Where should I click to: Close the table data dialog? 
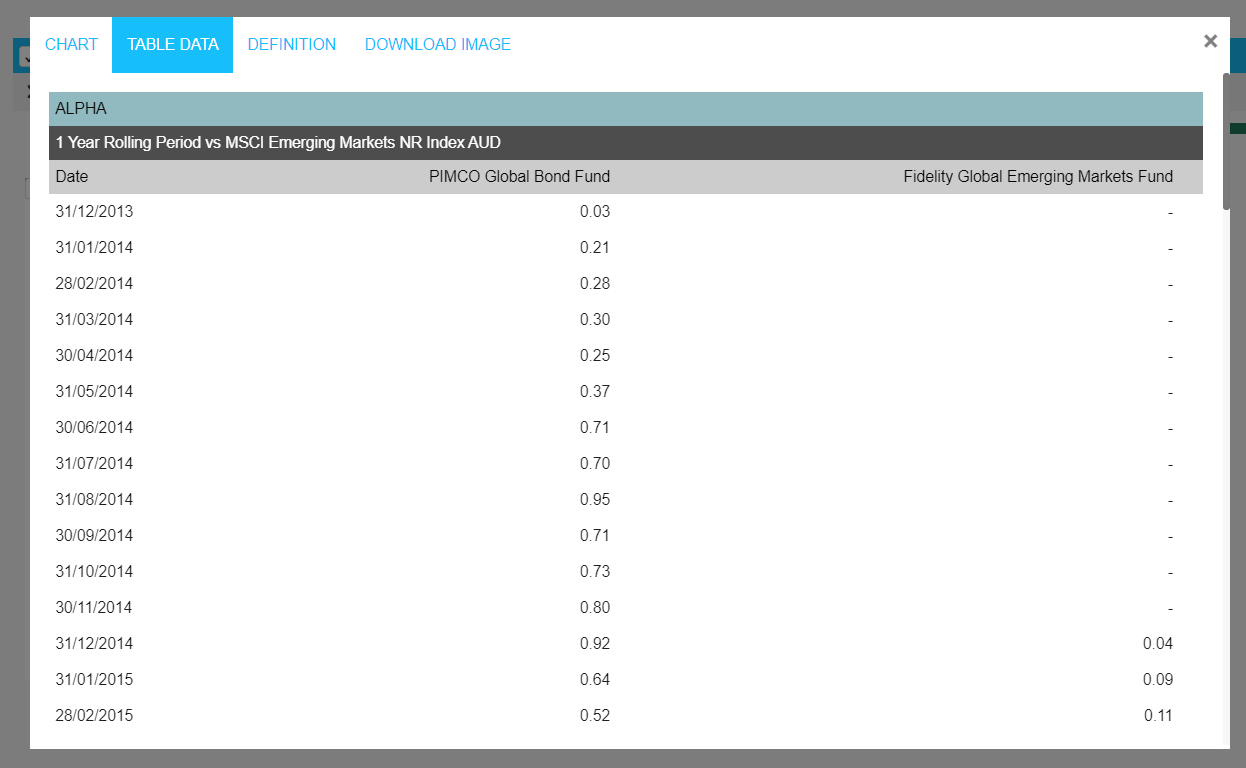tap(1210, 41)
